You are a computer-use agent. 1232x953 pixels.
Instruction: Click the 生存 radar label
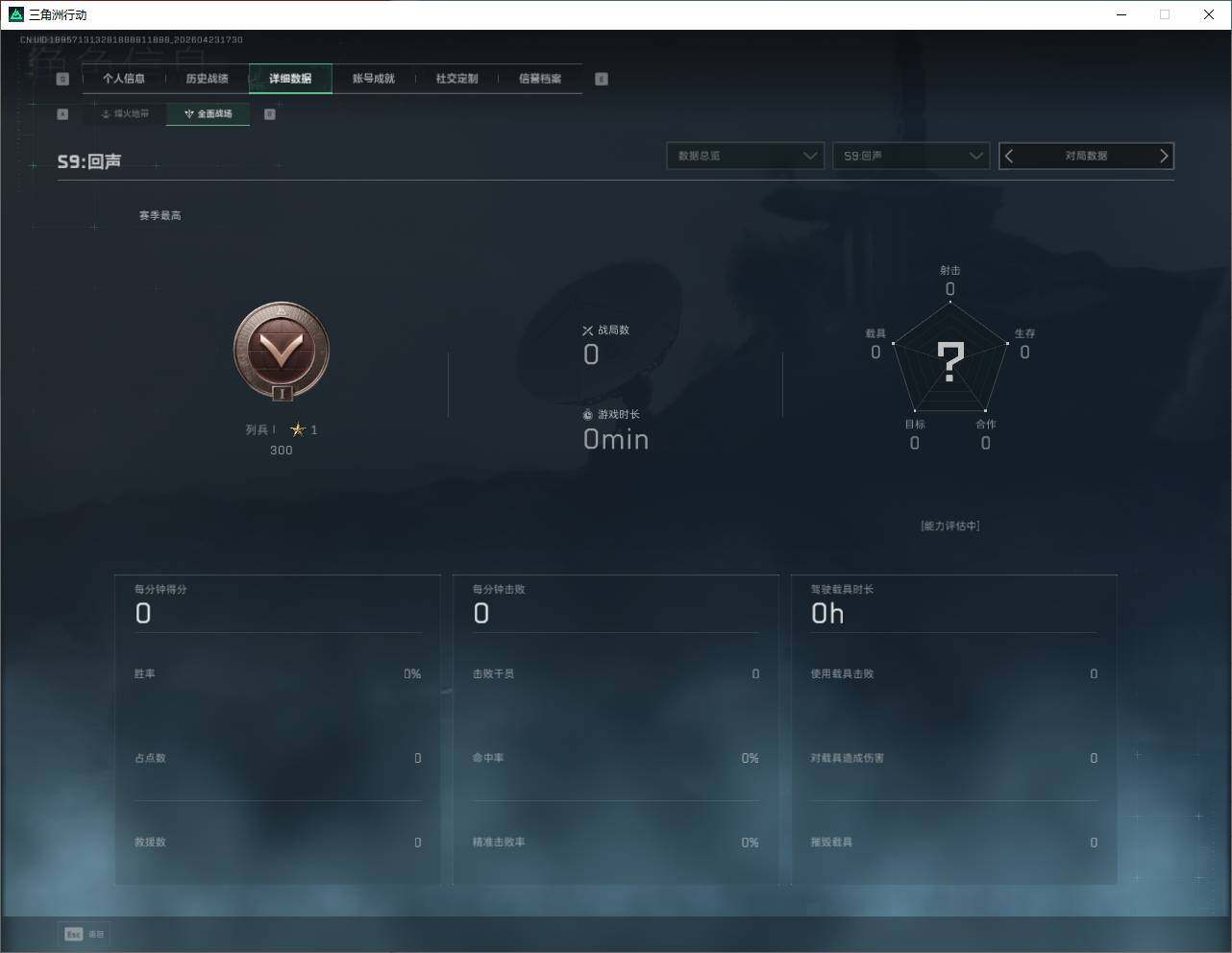pos(1025,333)
